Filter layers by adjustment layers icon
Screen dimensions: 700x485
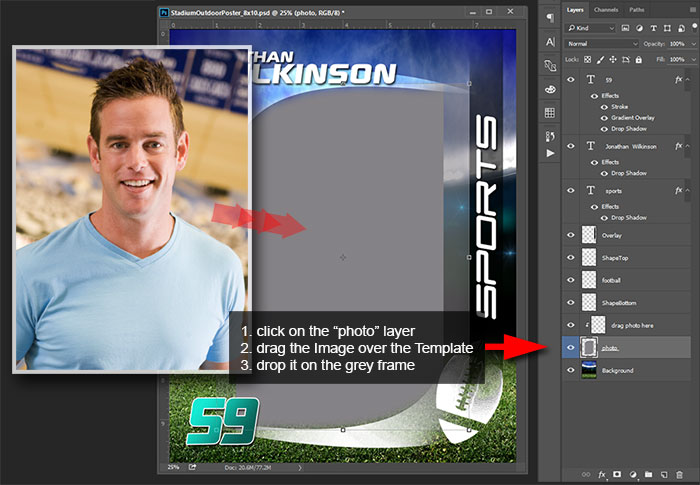[x=640, y=28]
